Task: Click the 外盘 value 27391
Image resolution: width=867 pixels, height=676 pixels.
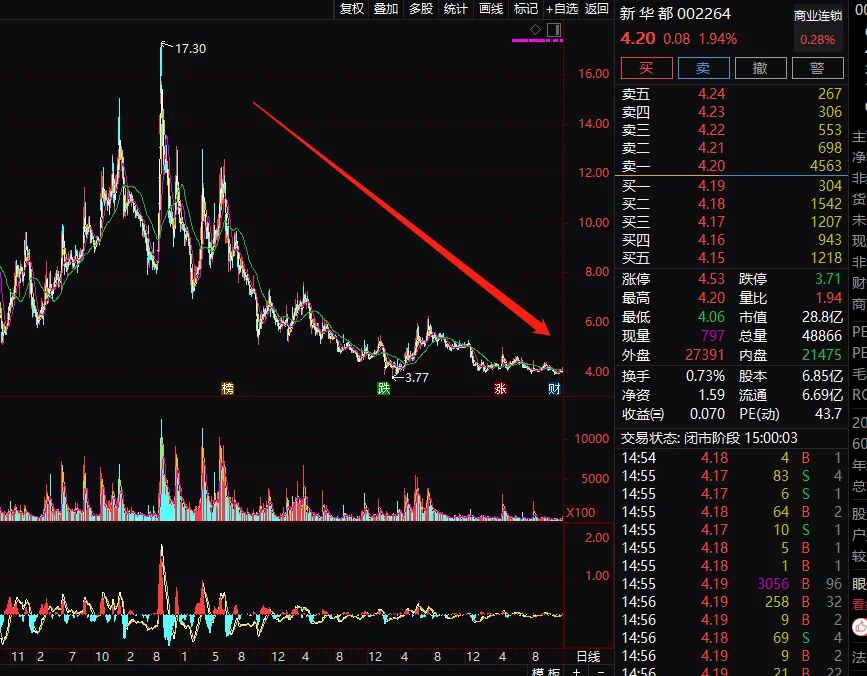Action: 705,354
